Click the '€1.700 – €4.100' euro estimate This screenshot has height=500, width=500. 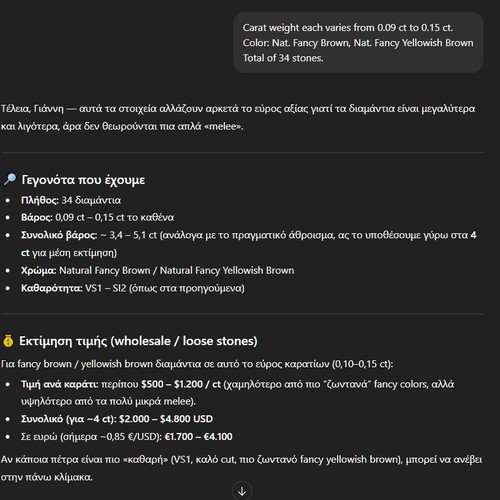click(199, 436)
